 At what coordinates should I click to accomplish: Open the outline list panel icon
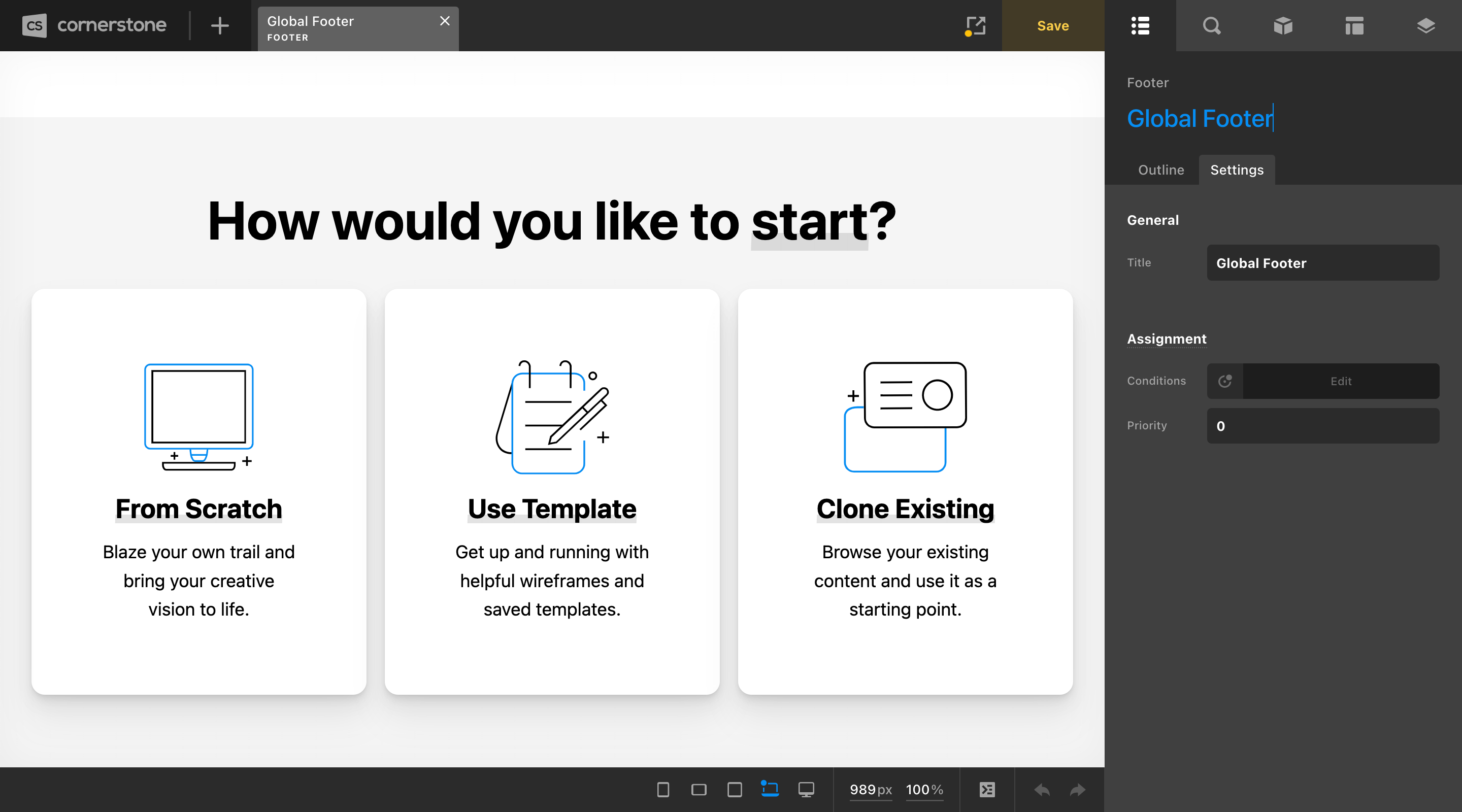pos(1140,25)
